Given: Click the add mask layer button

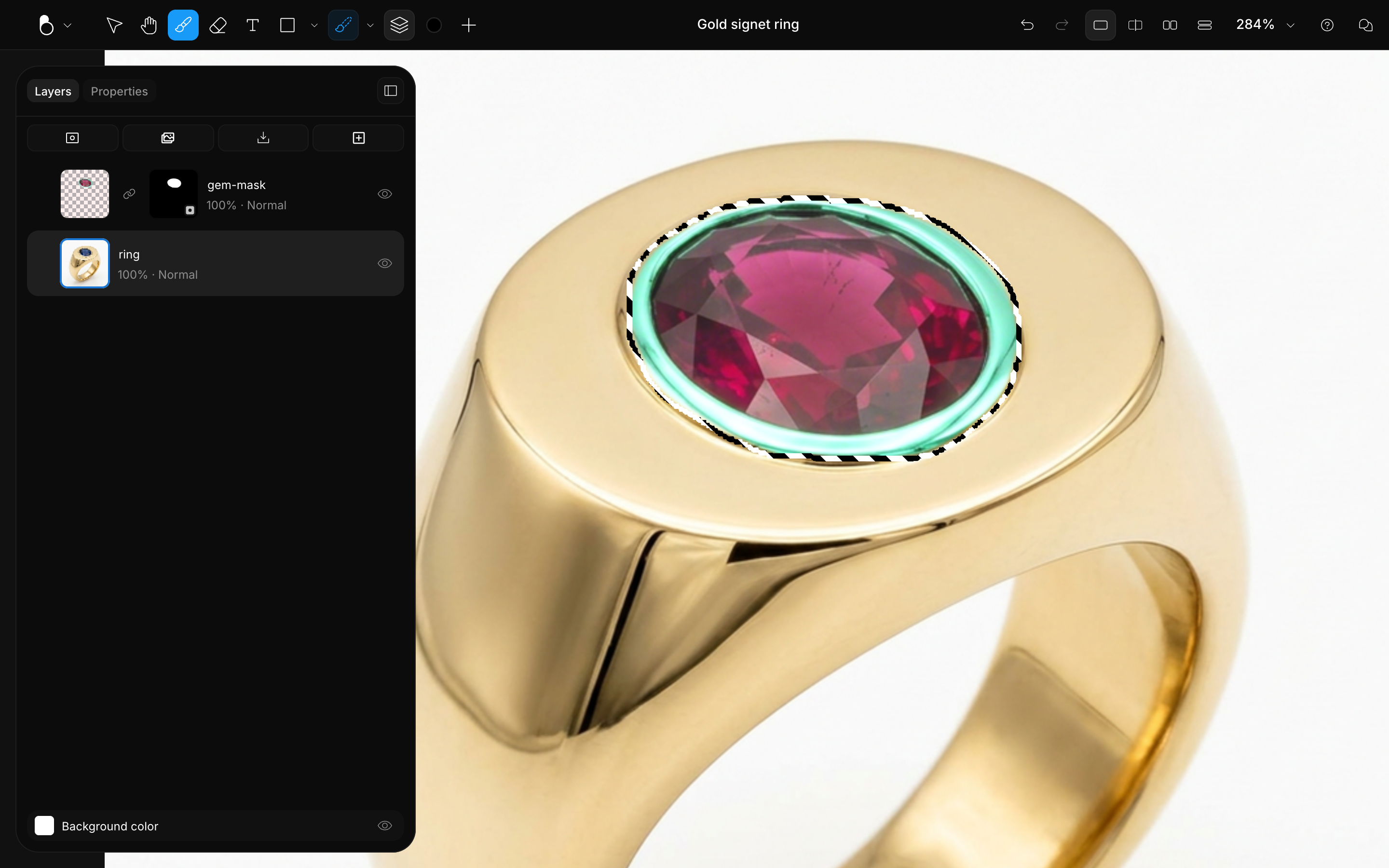Looking at the screenshot, I should (x=72, y=138).
